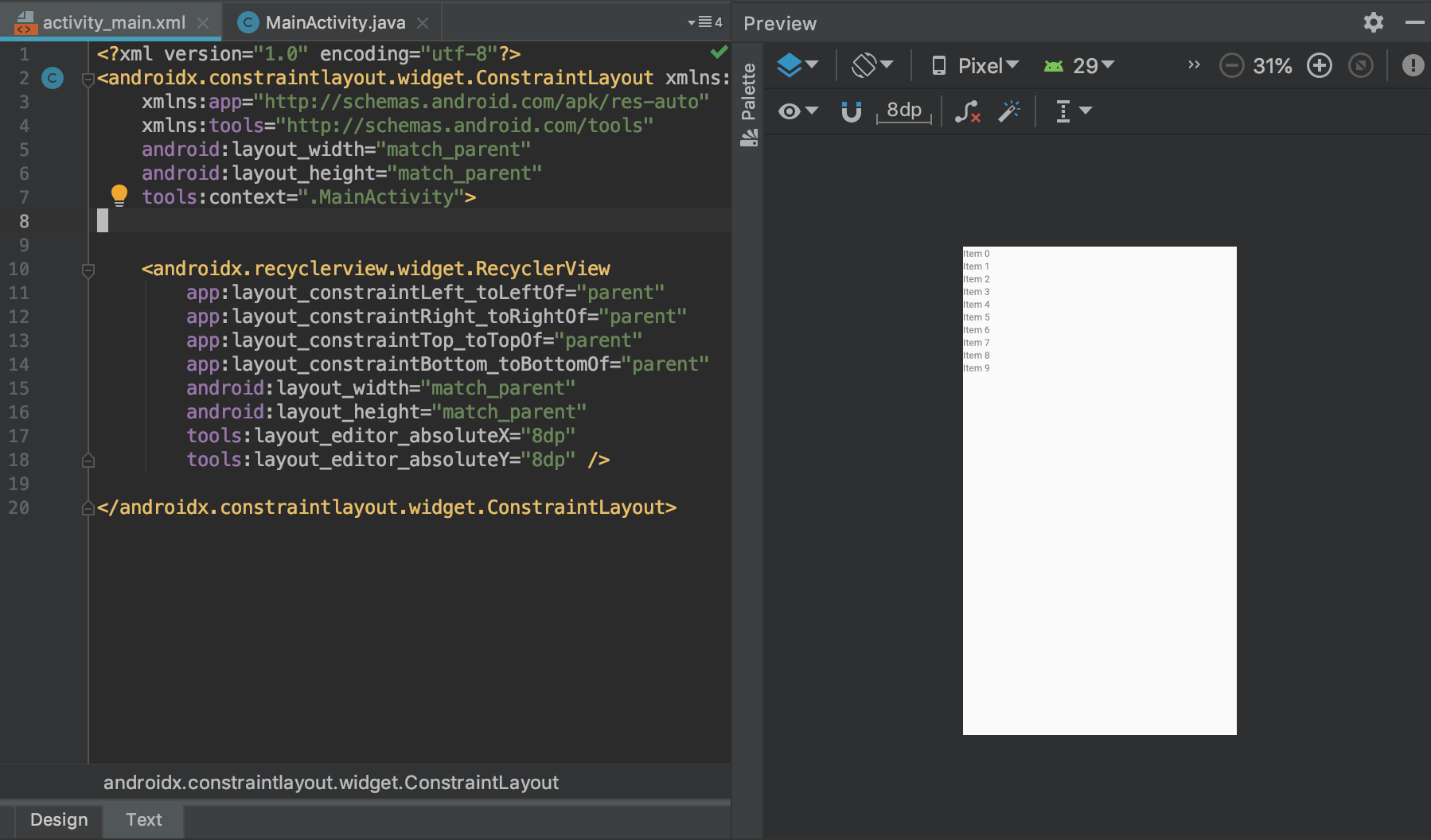The width and height of the screenshot is (1431, 840).
Task: Click the lightbulb intention icon in the gutter
Action: tap(119, 196)
